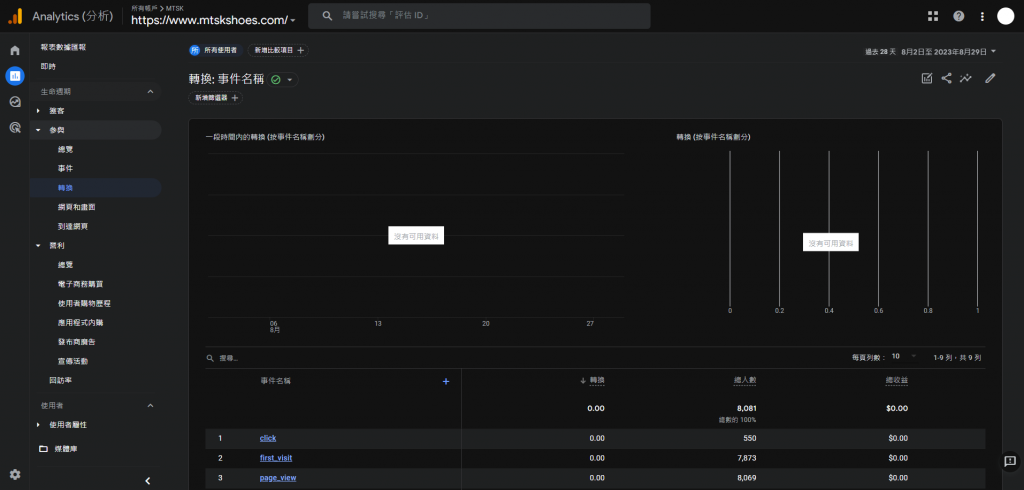
Task: Open the Explore icon in left rail
Action: [15, 101]
